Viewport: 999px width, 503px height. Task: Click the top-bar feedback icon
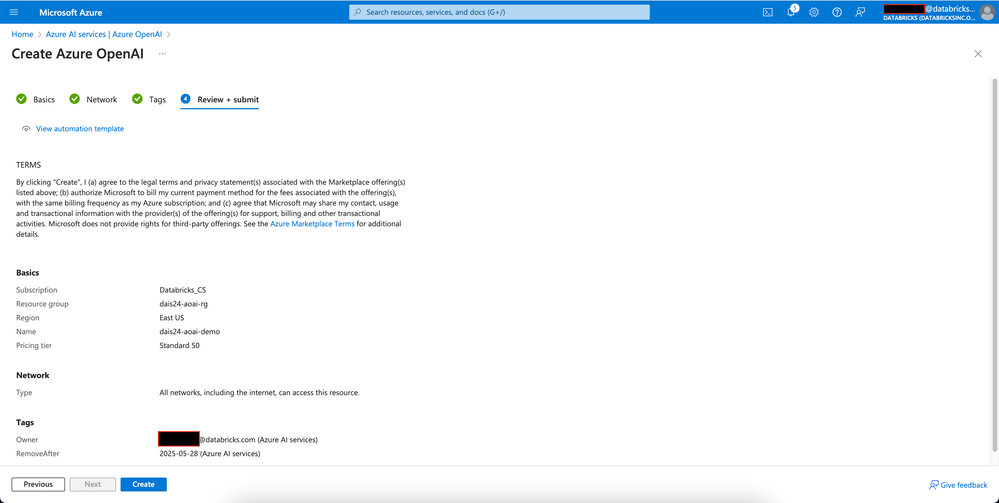(860, 12)
